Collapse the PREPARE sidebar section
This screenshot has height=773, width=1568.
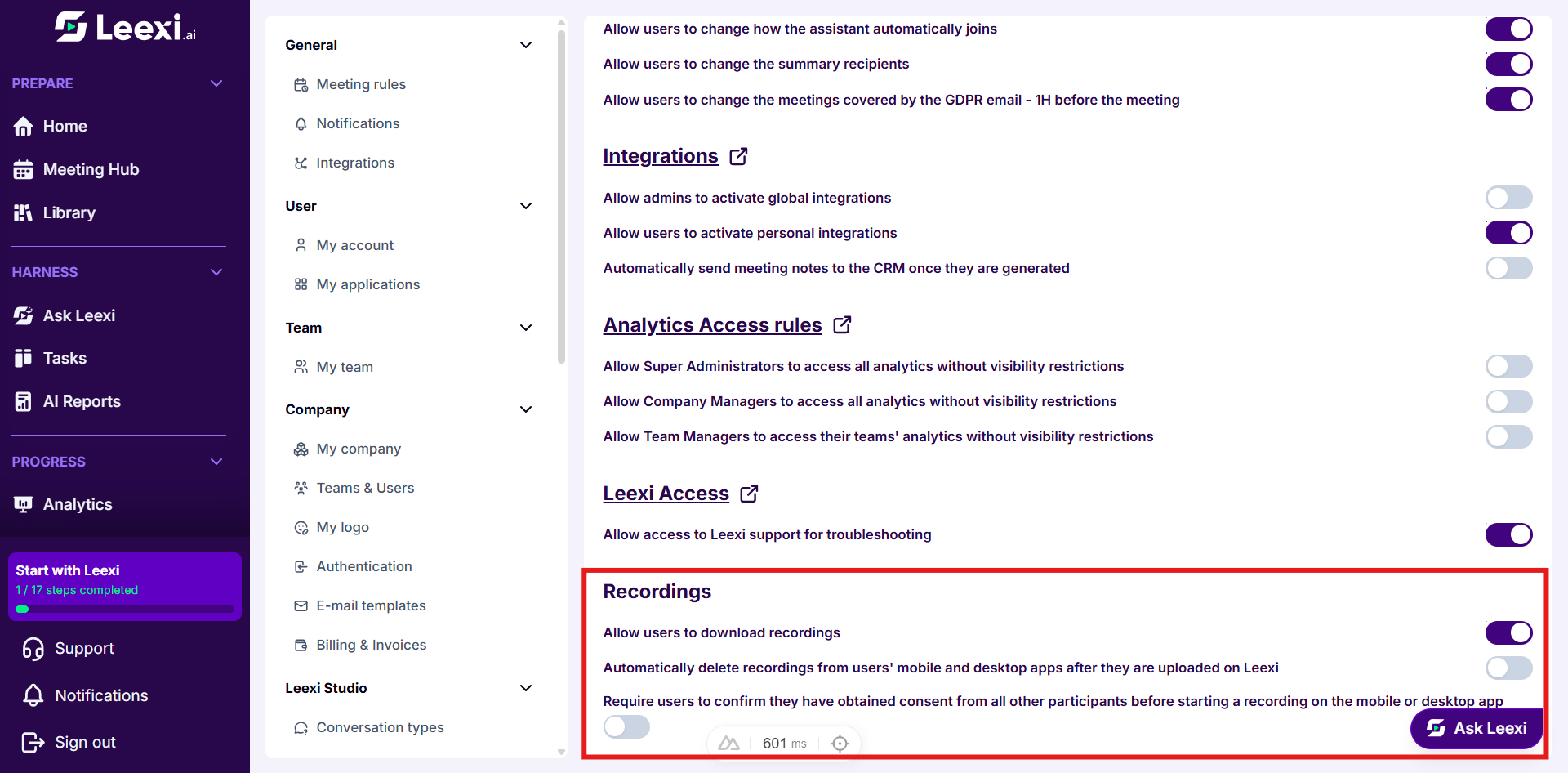(216, 83)
